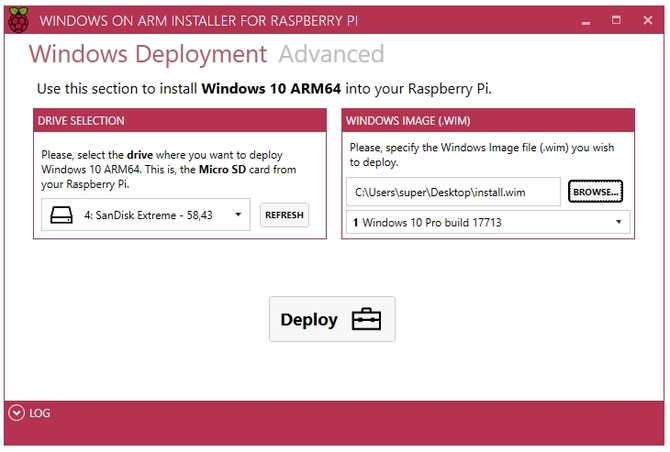
Task: Click the install.wim path field
Action: coord(453,192)
